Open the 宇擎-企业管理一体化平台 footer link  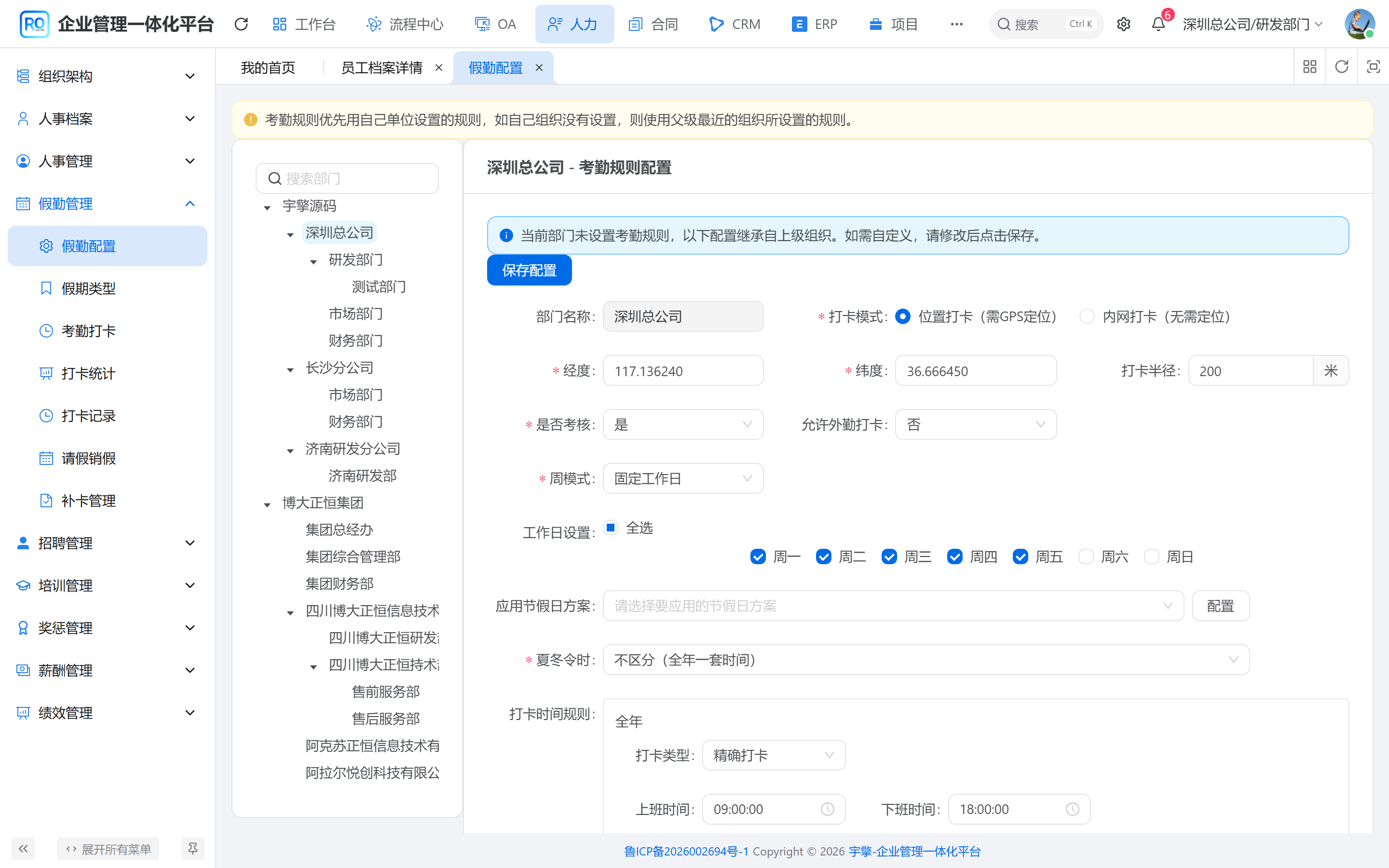[914, 851]
